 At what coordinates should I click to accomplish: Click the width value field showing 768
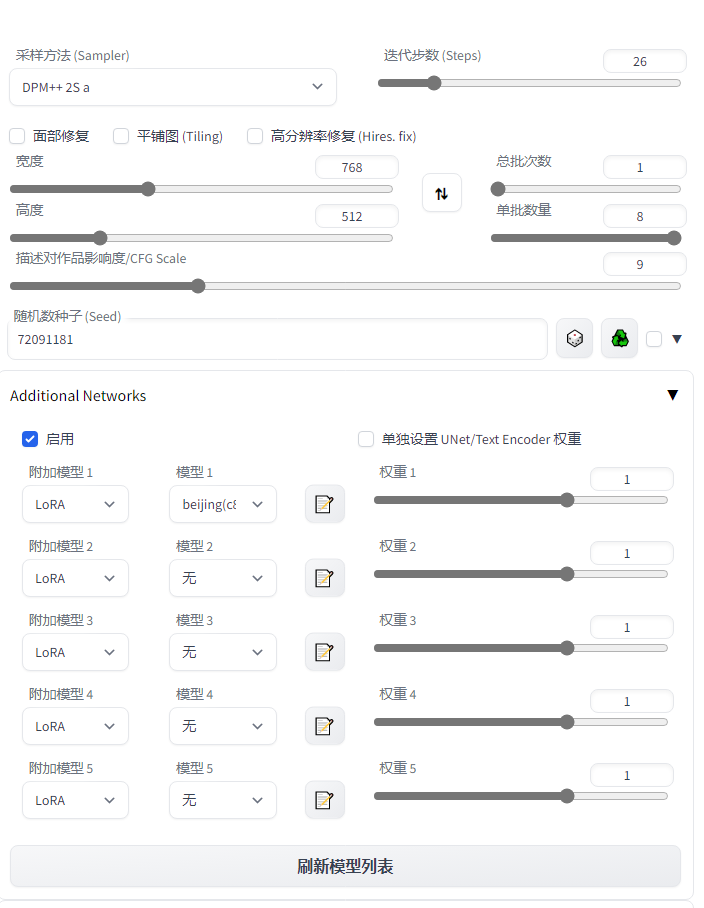pyautogui.click(x=357, y=167)
